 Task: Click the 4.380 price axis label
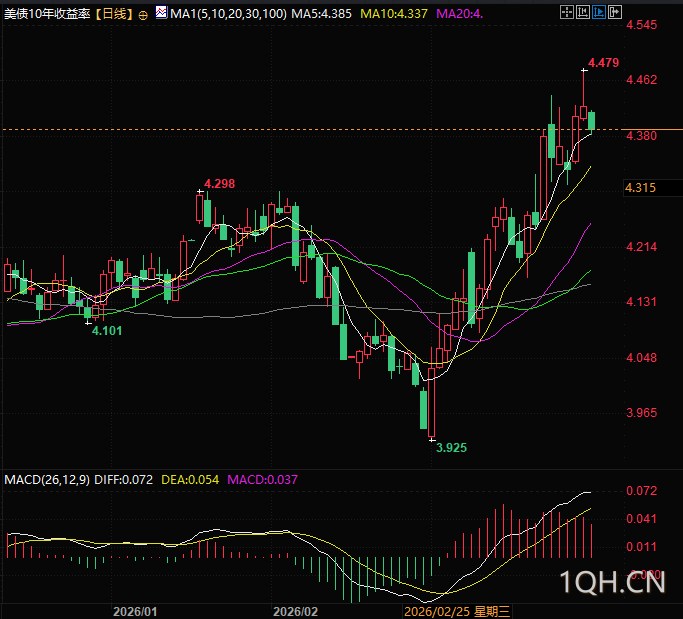(641, 136)
